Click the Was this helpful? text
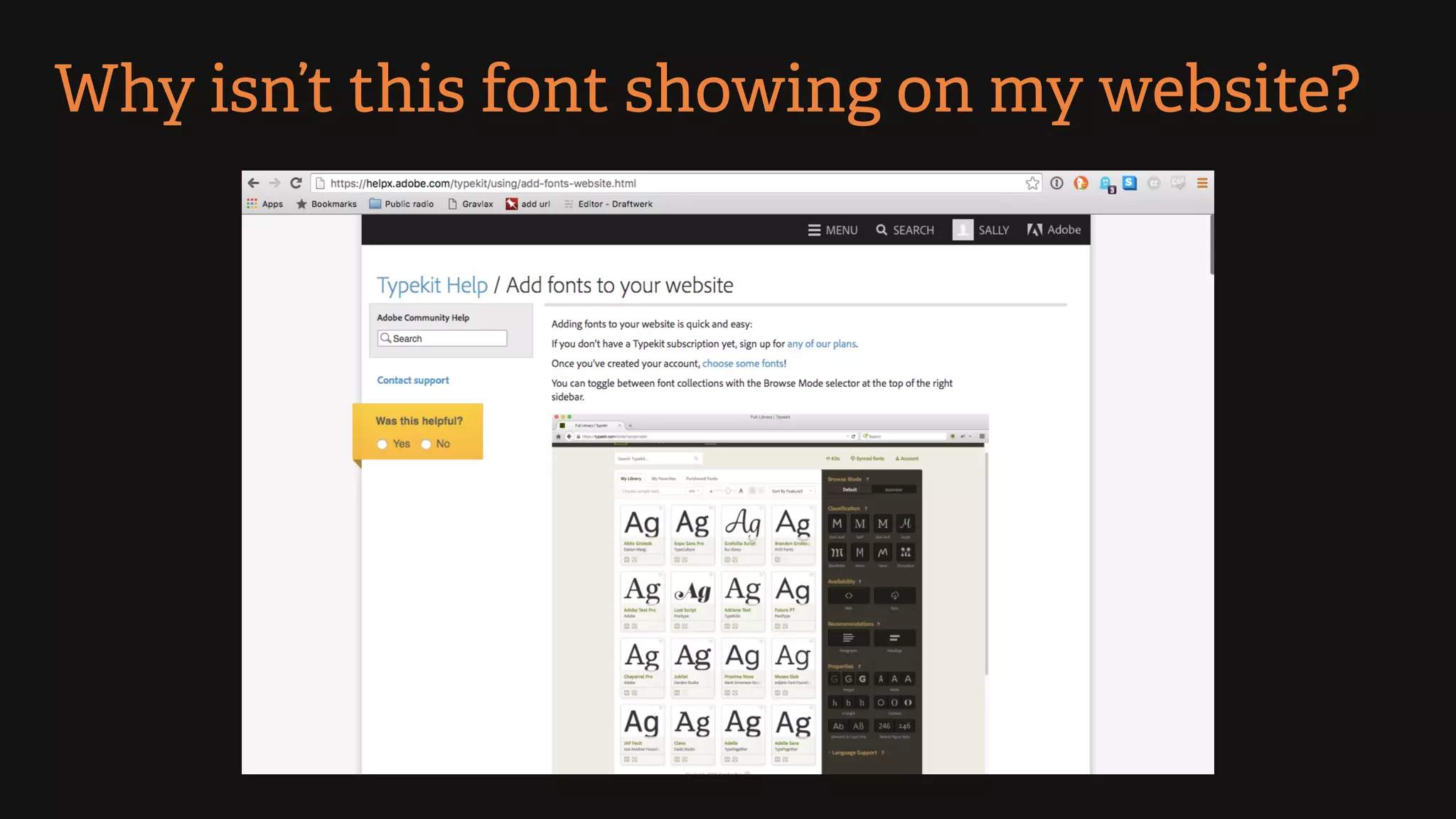The height and width of the screenshot is (819, 1456). (x=419, y=421)
